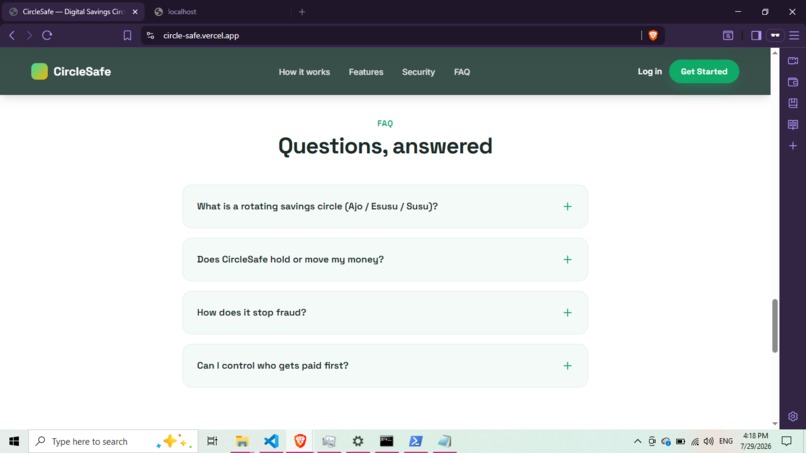Open File Explorer from the taskbar
Screen dimensions: 806x453
(242, 441)
